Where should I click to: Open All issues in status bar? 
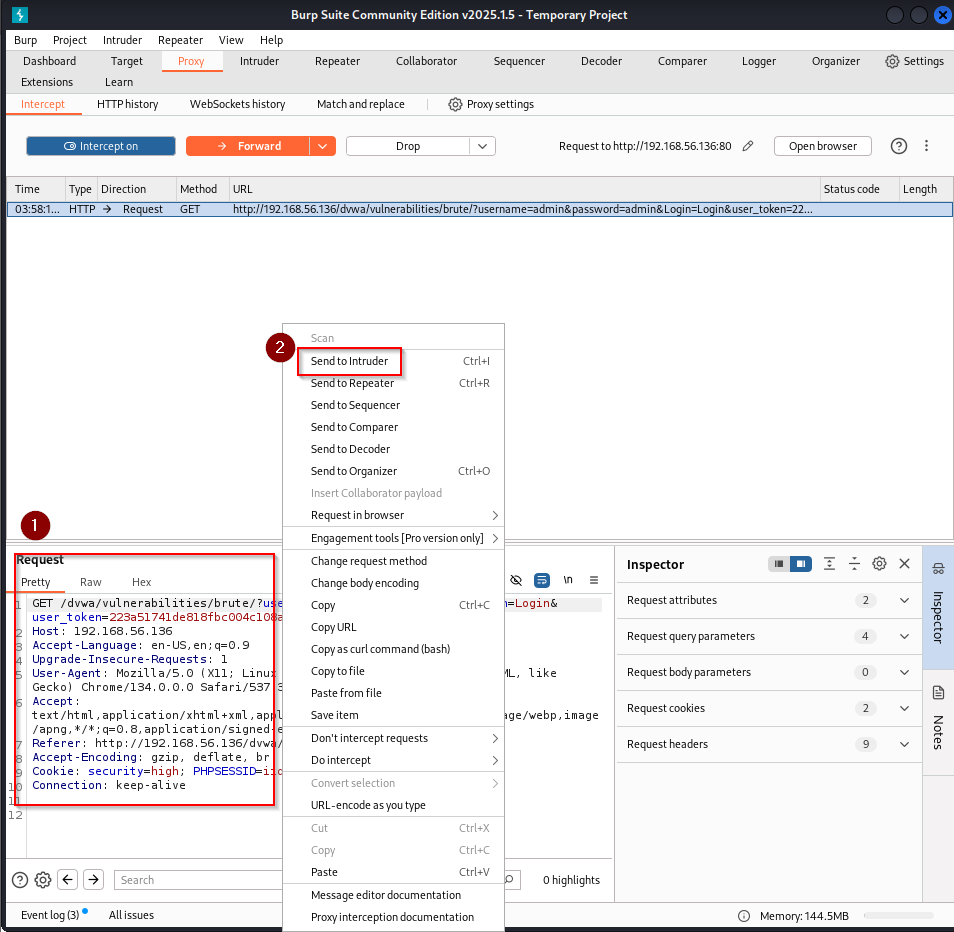tap(131, 915)
